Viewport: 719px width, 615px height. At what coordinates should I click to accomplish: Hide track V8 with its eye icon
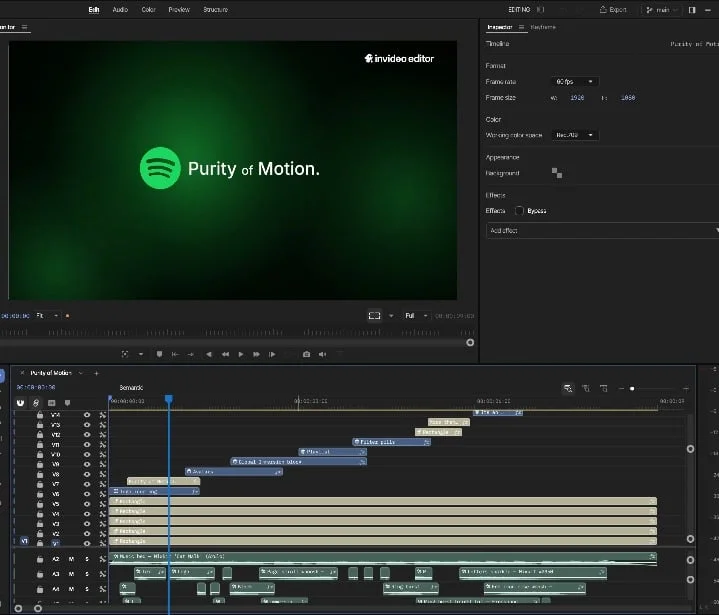87,474
